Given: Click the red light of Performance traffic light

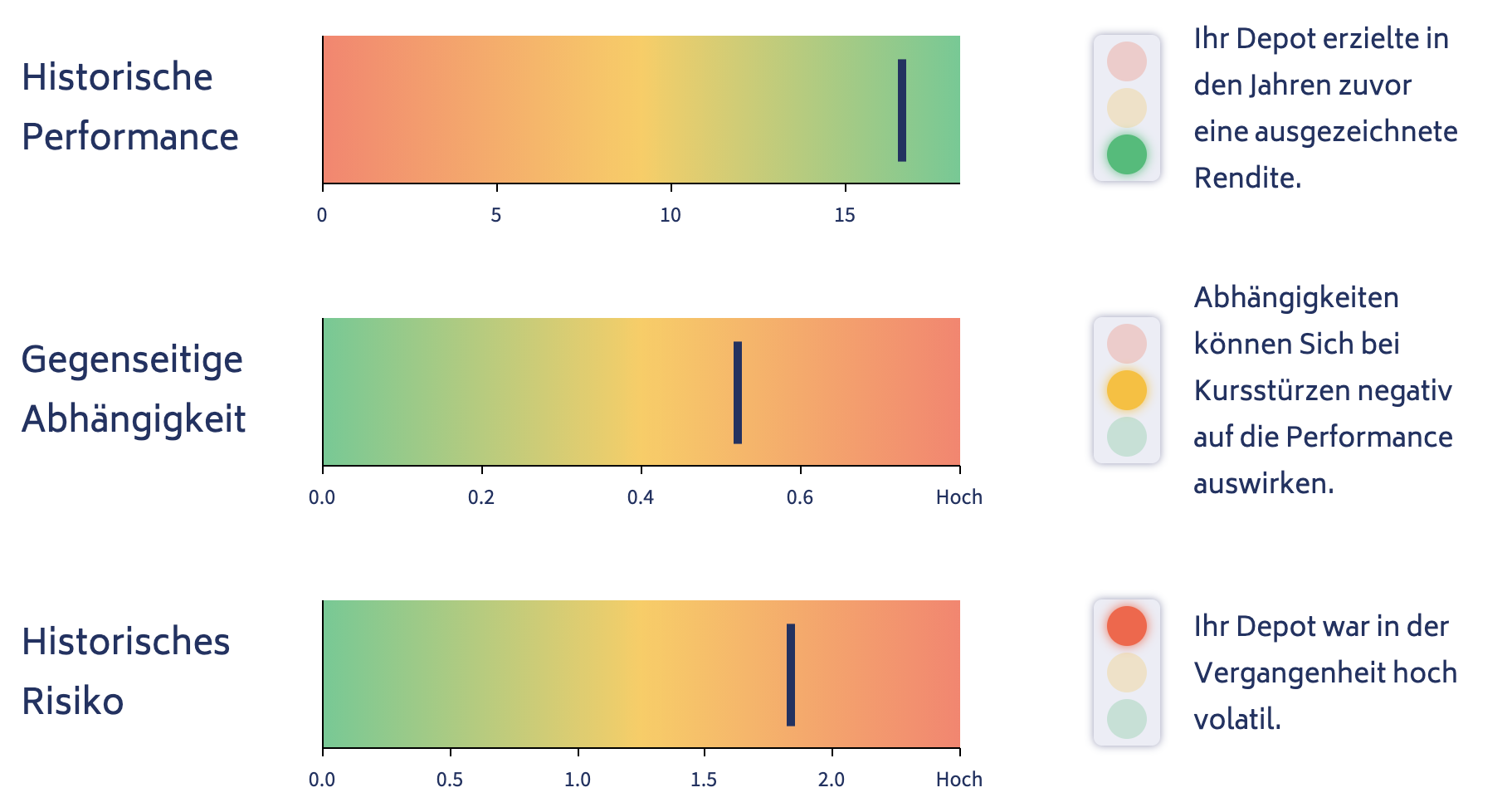Looking at the screenshot, I should click(x=1126, y=61).
